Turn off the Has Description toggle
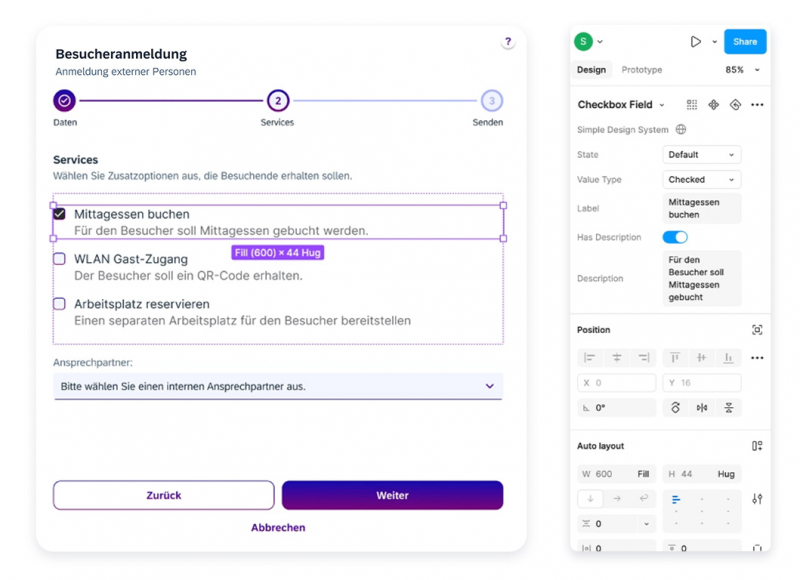Image resolution: width=800 pixels, height=580 pixels. pyautogui.click(x=675, y=237)
